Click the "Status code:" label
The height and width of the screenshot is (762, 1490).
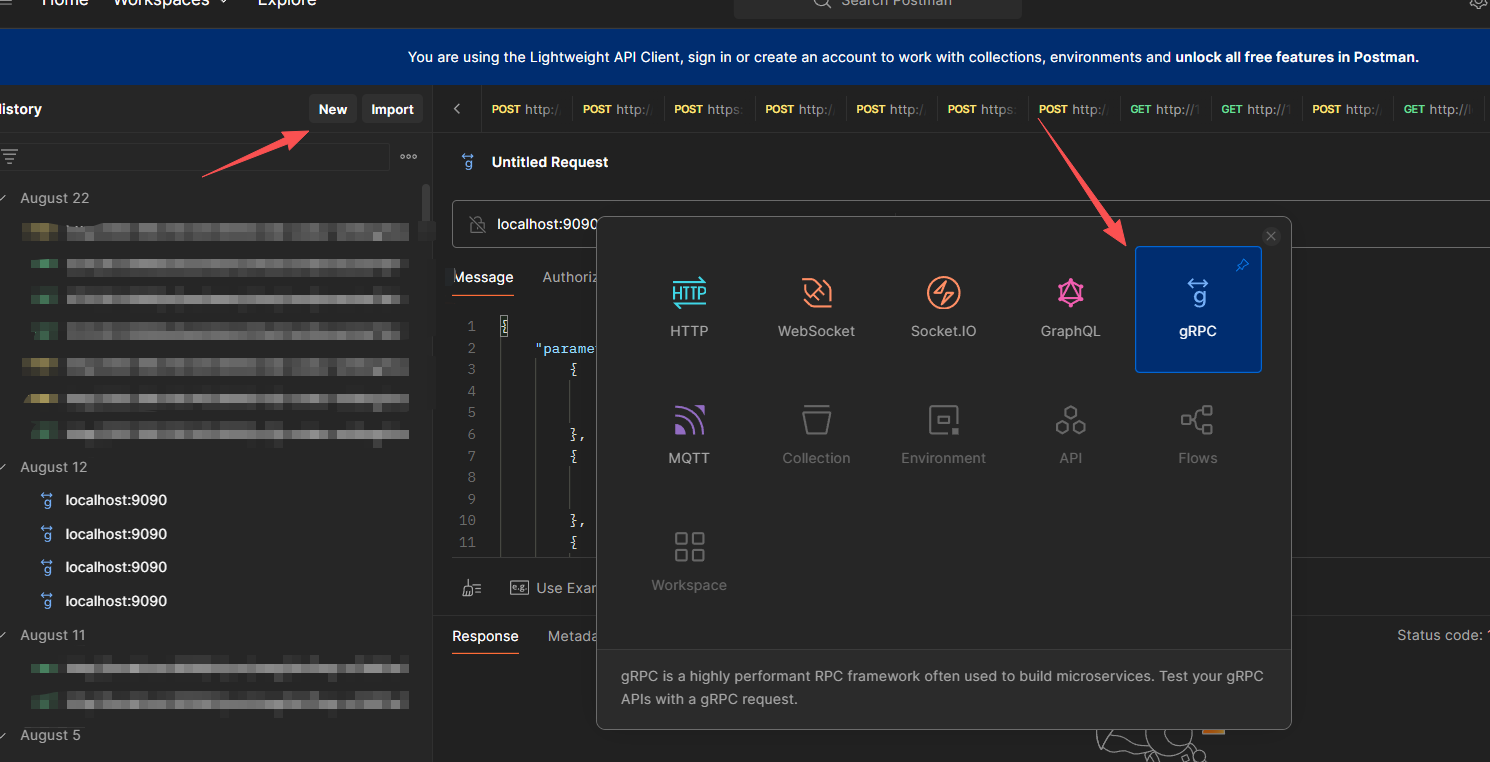[x=1439, y=635]
